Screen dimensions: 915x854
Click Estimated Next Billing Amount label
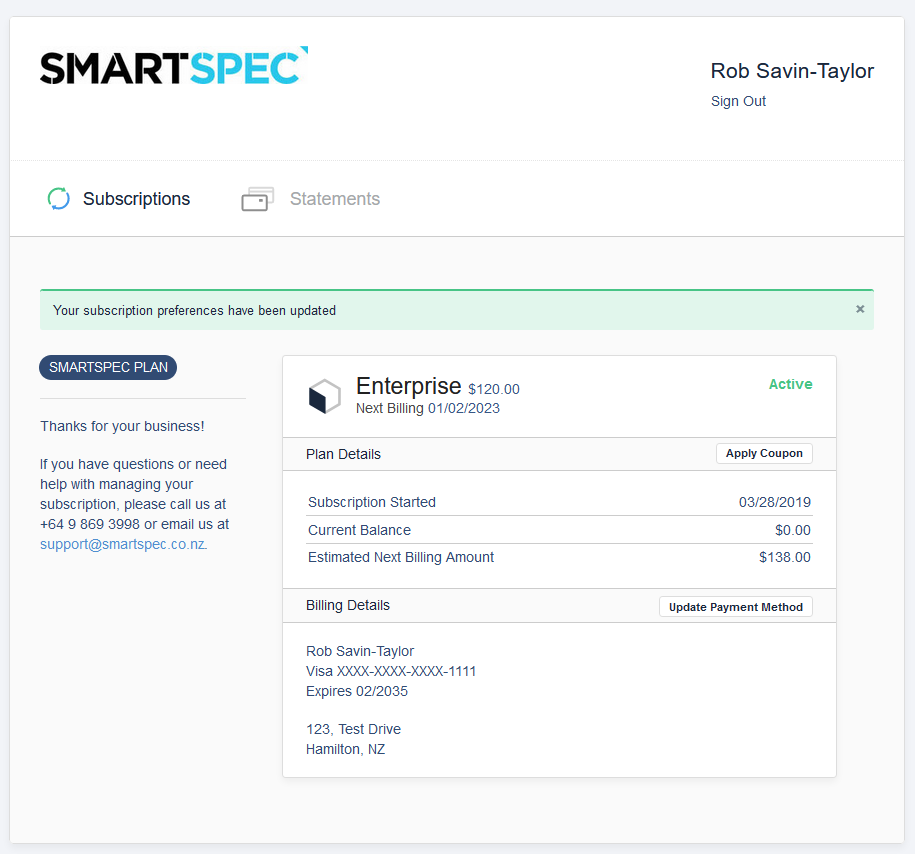coord(401,557)
